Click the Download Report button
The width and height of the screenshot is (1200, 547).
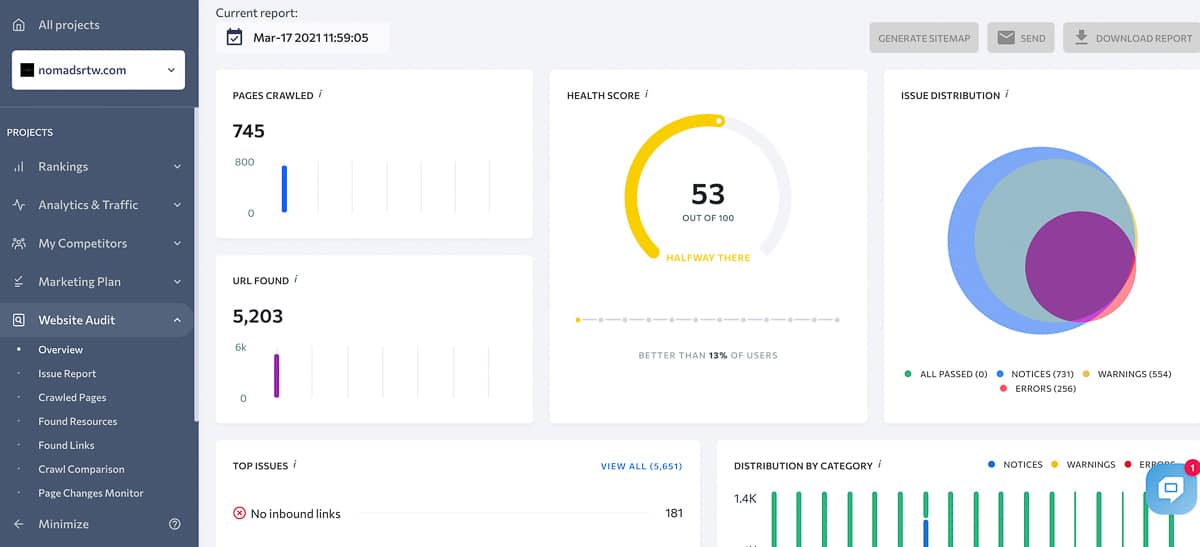(x=1132, y=38)
